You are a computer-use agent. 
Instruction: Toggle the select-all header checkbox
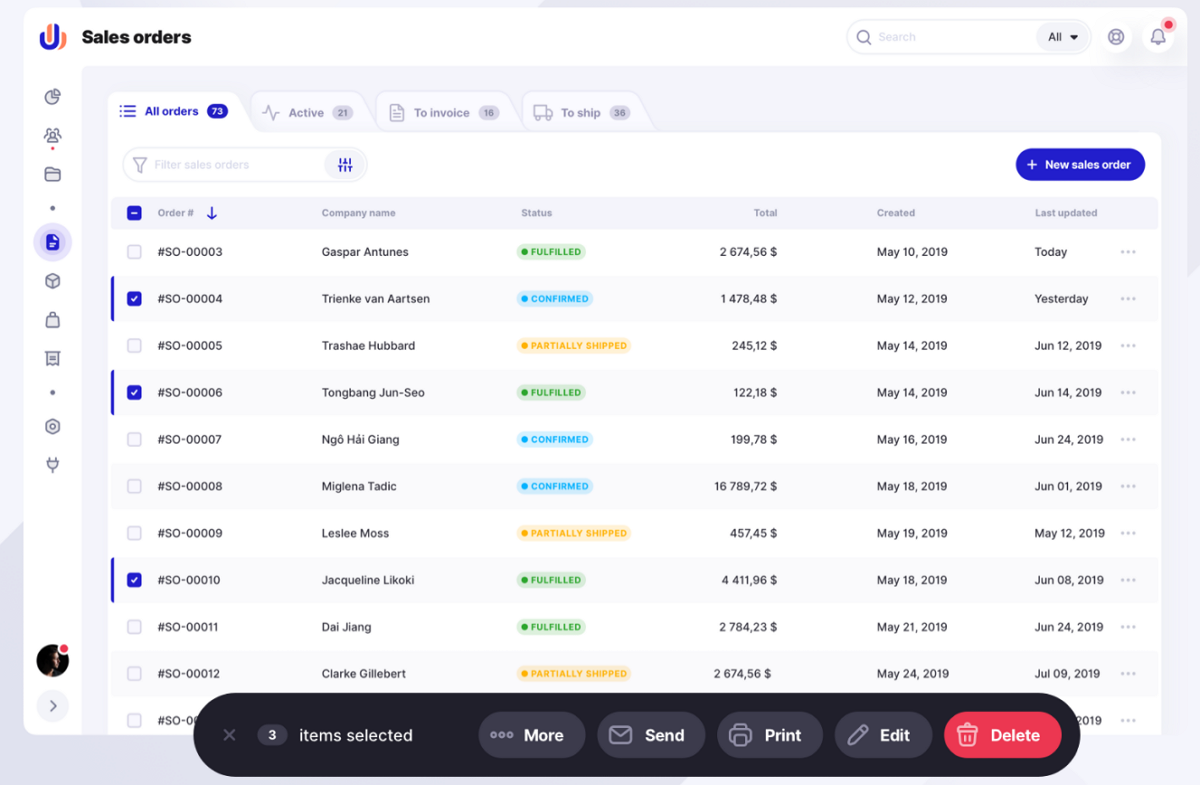[134, 213]
